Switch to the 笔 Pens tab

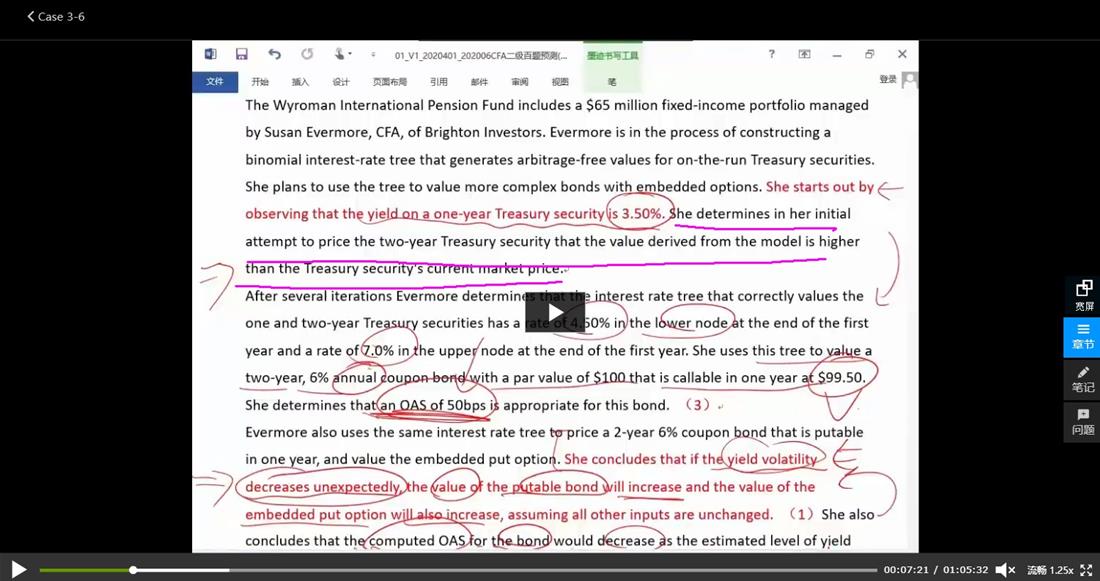[612, 82]
